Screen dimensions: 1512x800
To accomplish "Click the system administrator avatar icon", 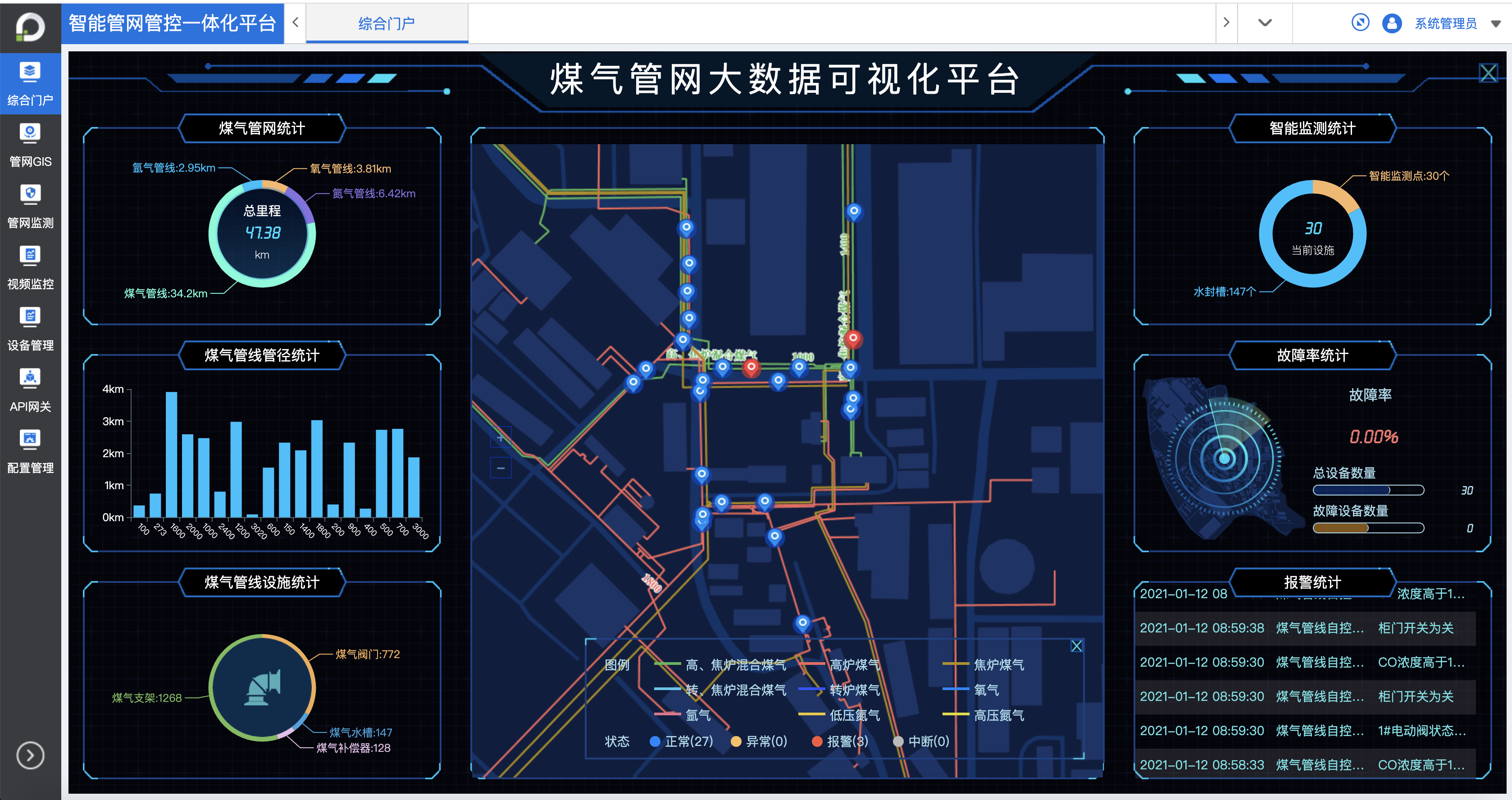I will pos(1392,23).
